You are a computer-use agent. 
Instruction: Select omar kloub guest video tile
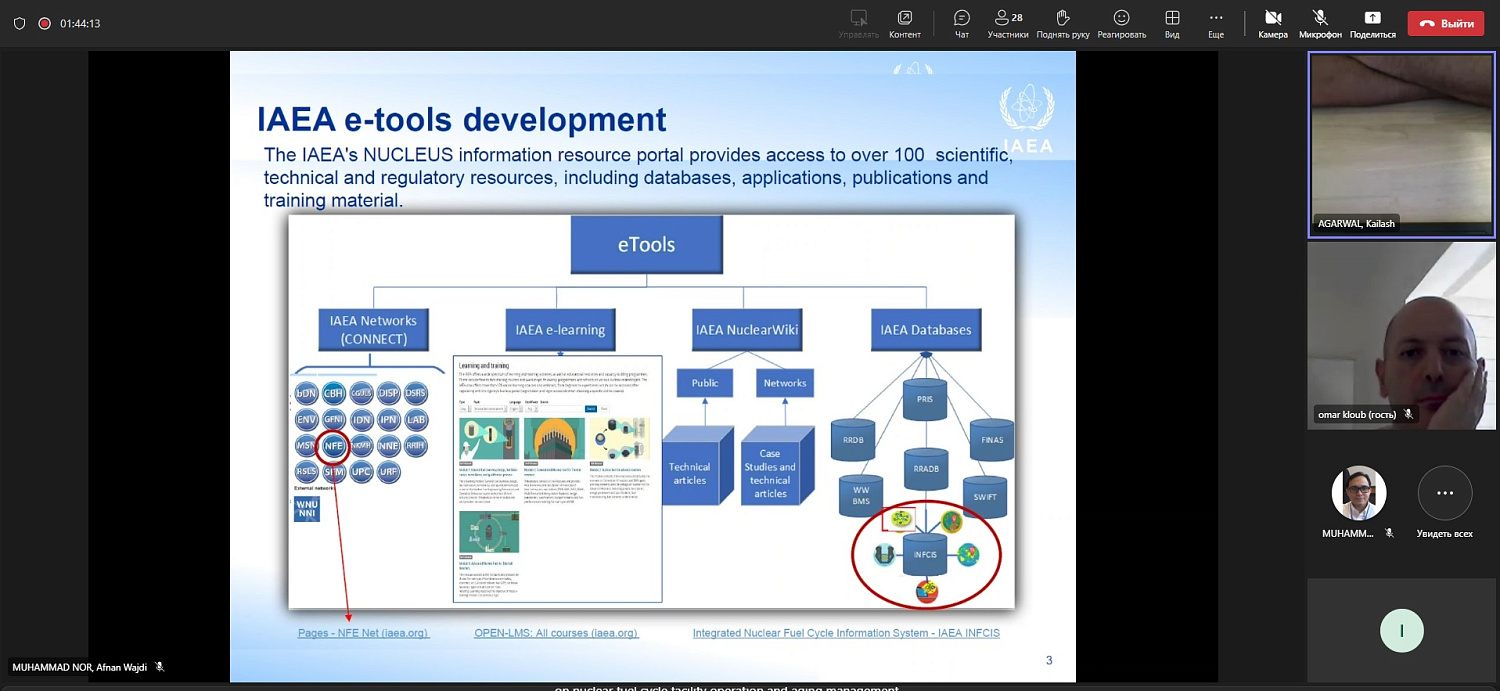[1401, 335]
